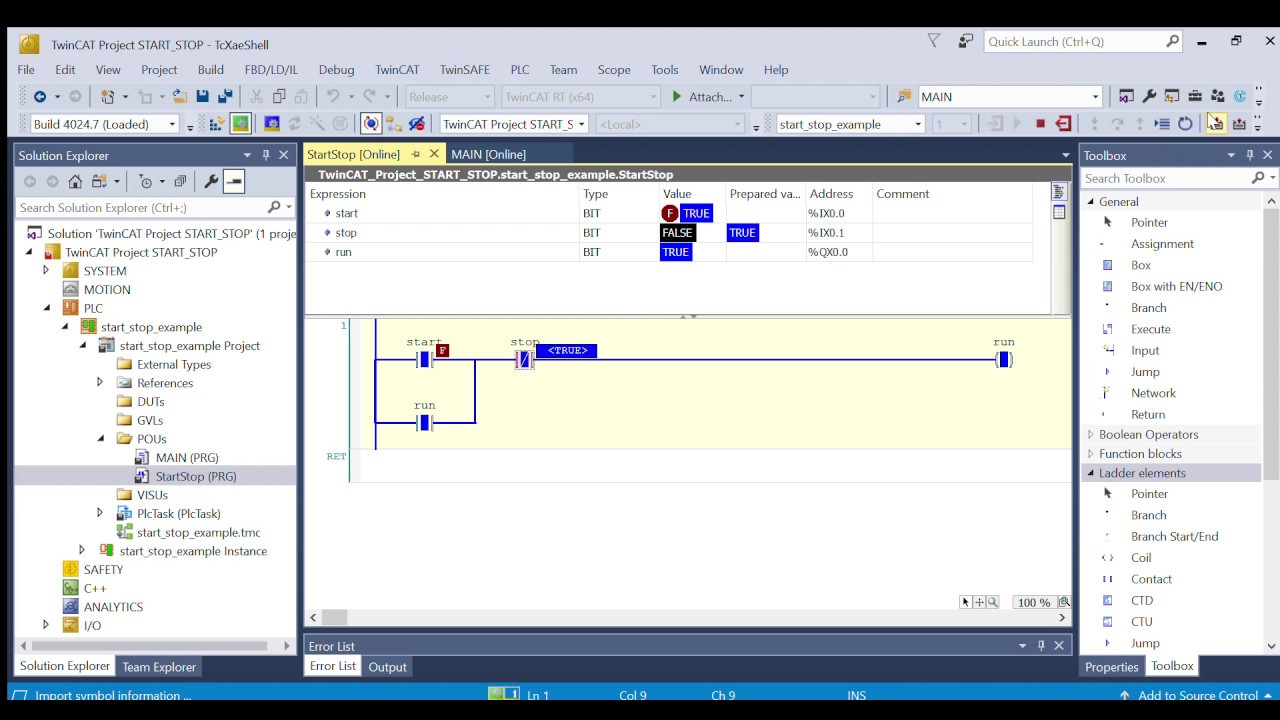1280x720 pixels.
Task: Click the Save All toolbar icon
Action: tap(225, 97)
